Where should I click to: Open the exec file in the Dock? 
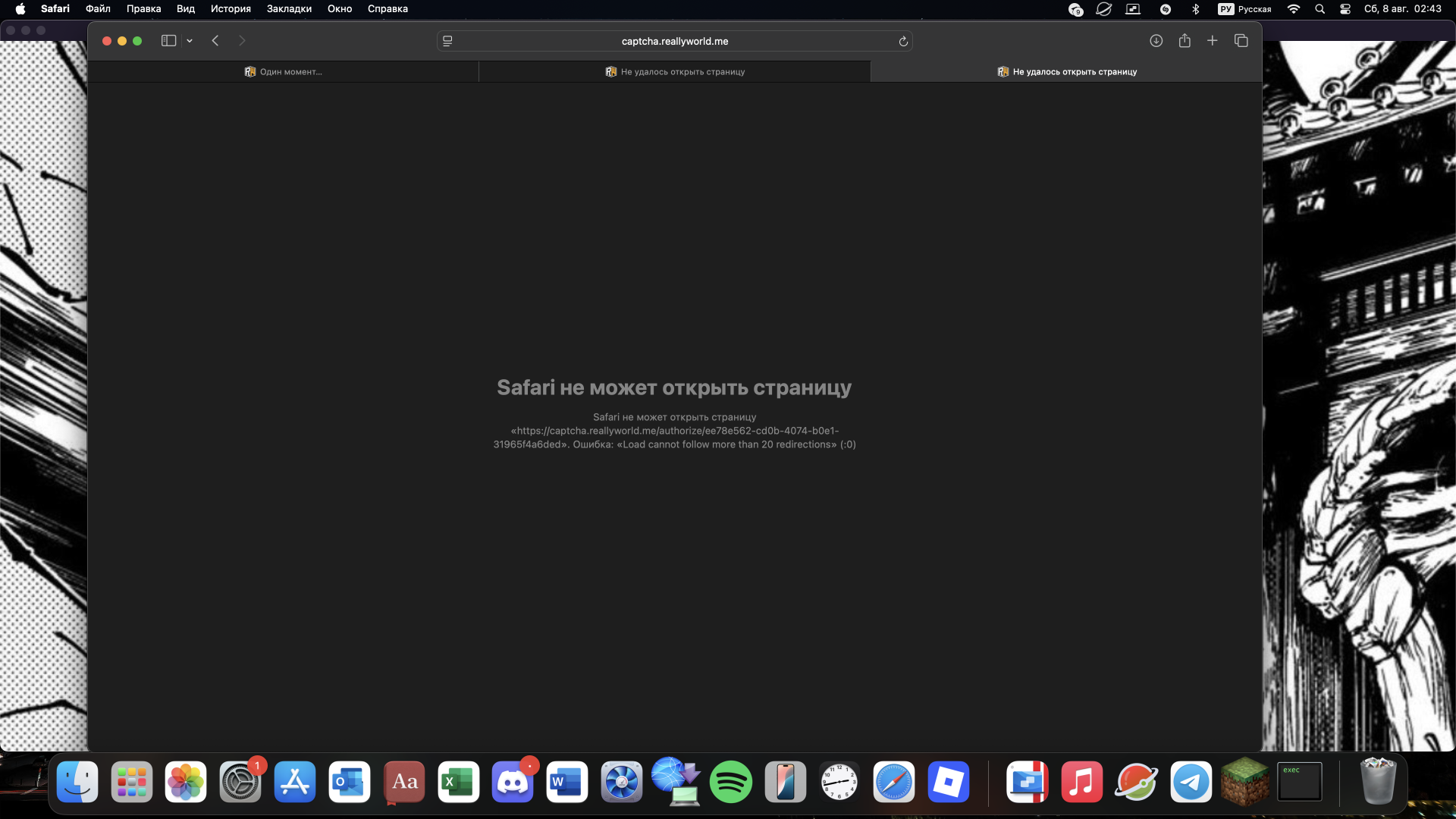pos(1300,782)
